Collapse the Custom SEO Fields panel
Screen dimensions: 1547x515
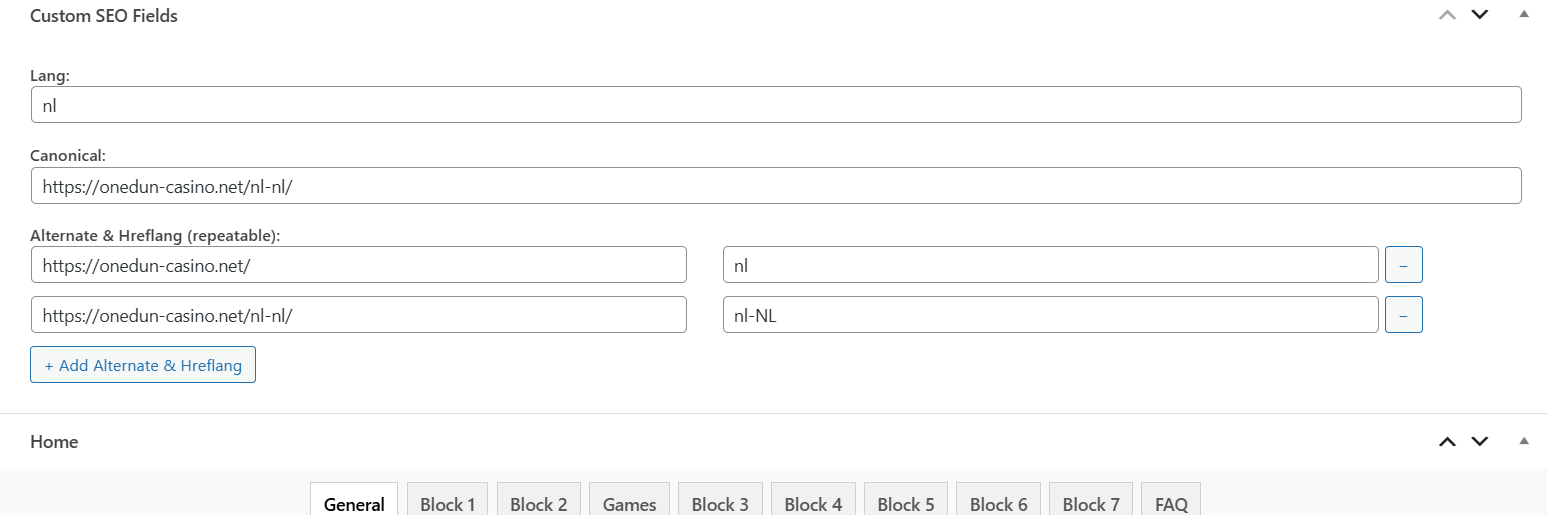tap(1523, 15)
